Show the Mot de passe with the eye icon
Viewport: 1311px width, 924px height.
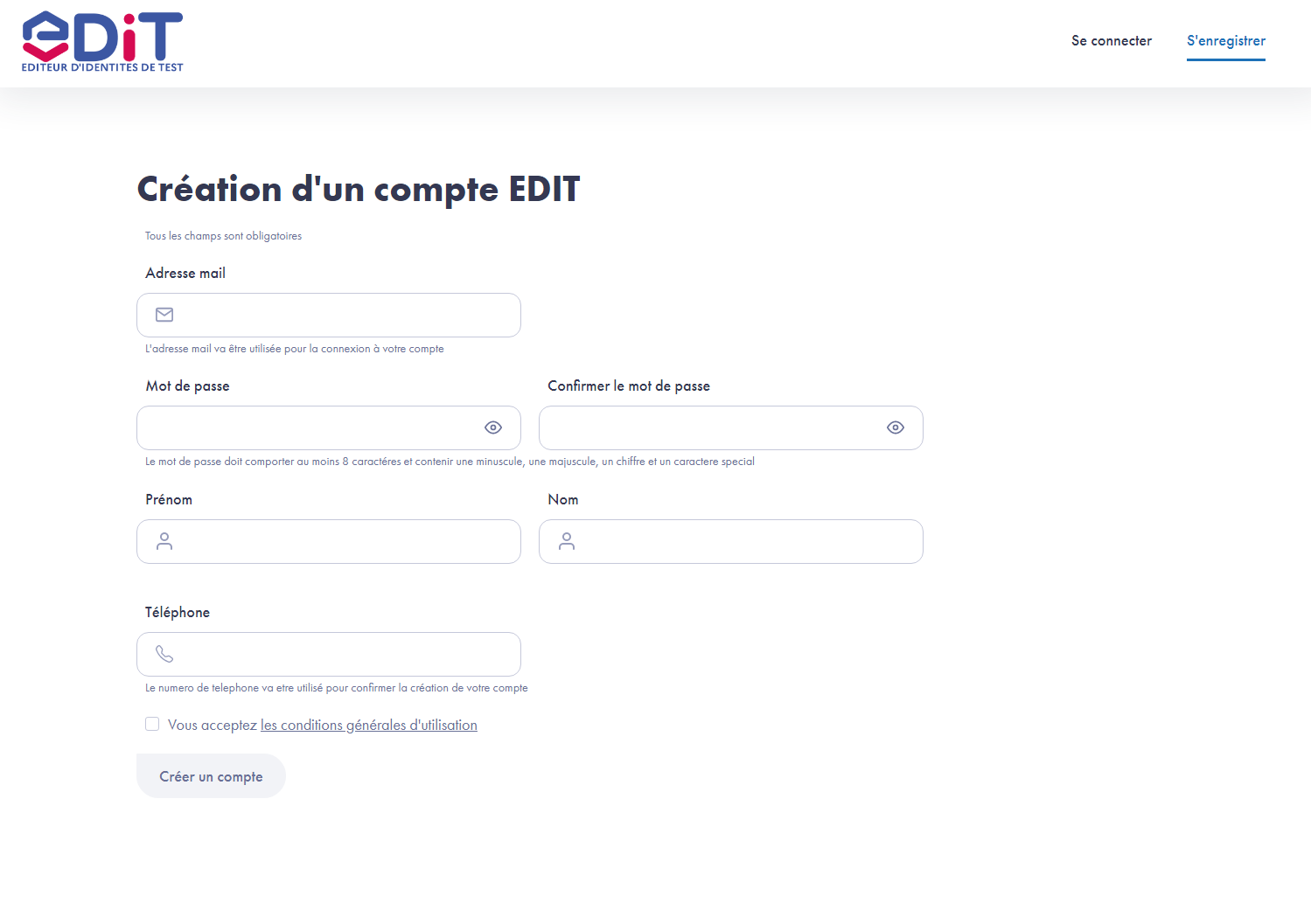click(492, 427)
